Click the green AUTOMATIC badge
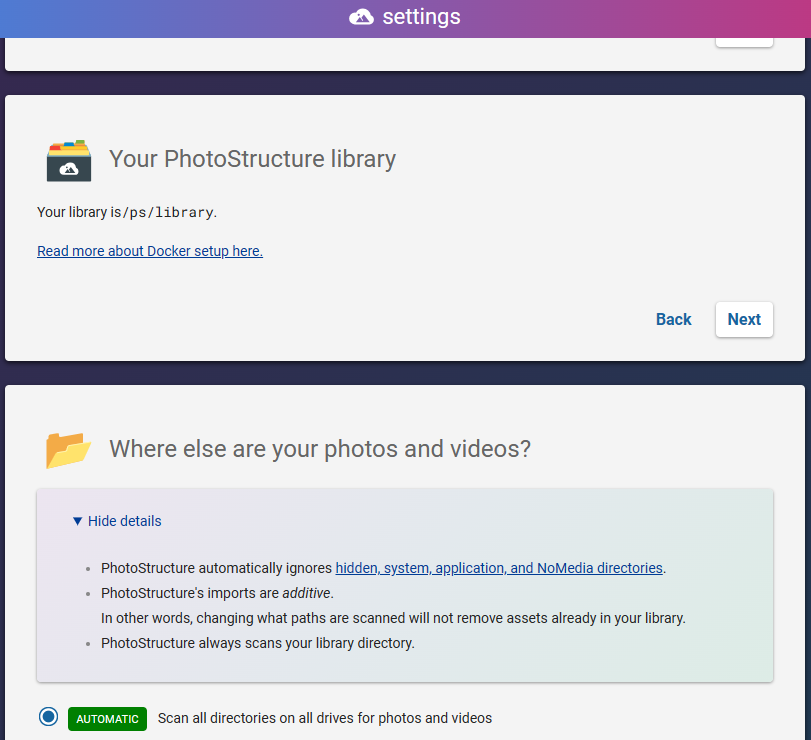Screen dimensions: 811x740 (107, 719)
